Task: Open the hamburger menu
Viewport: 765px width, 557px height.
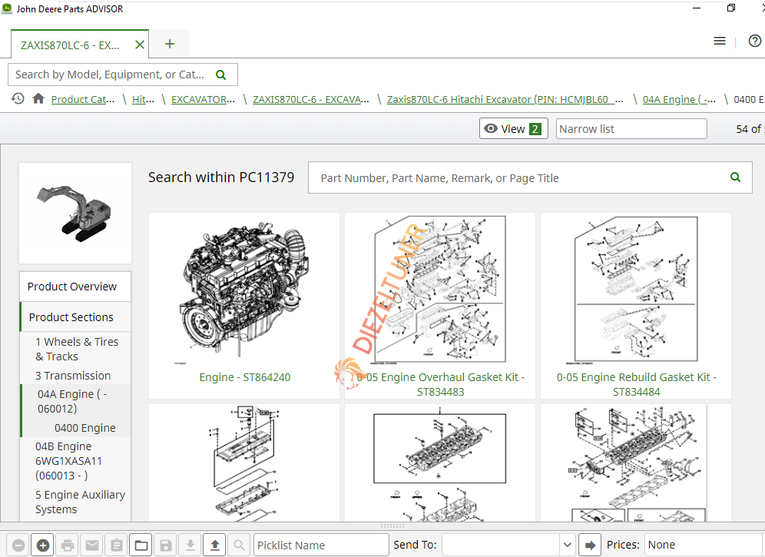Action: pos(719,41)
